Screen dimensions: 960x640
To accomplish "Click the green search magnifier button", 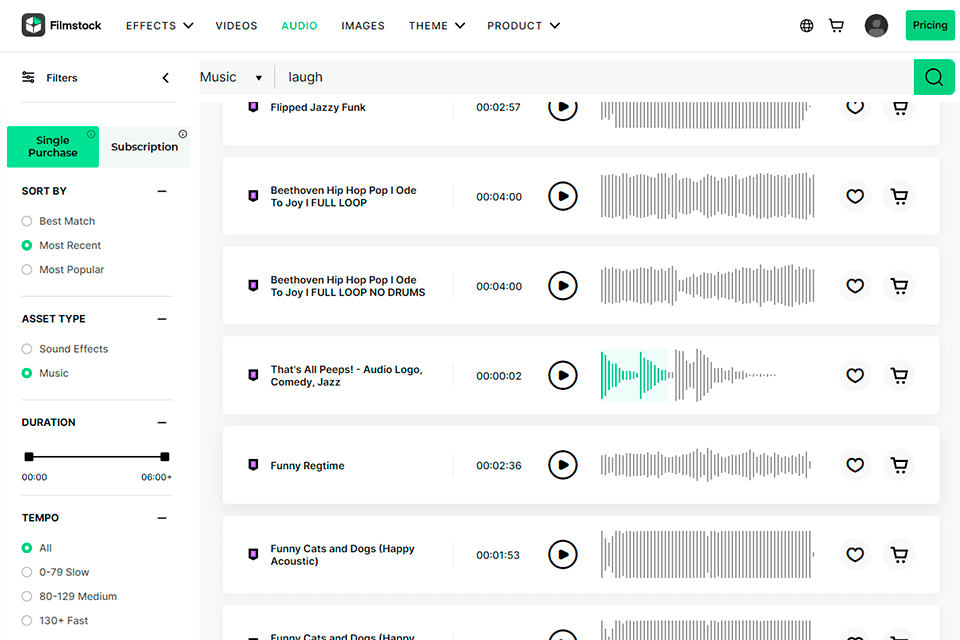I will point(934,77).
